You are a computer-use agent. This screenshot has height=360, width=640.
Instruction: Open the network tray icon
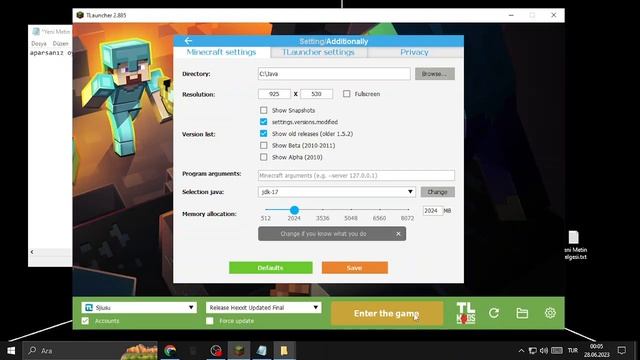[533, 351]
